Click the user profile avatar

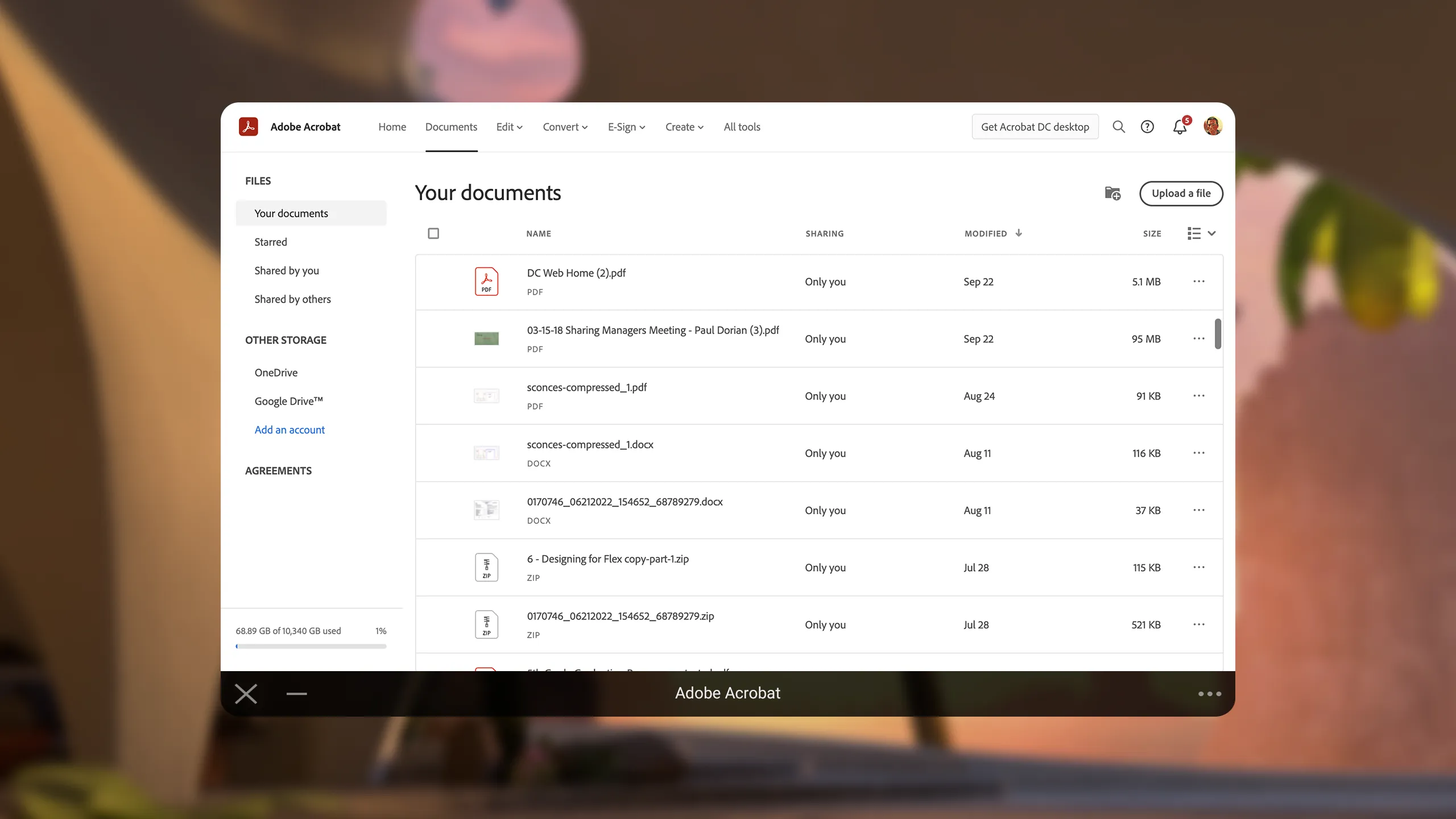(x=1213, y=126)
